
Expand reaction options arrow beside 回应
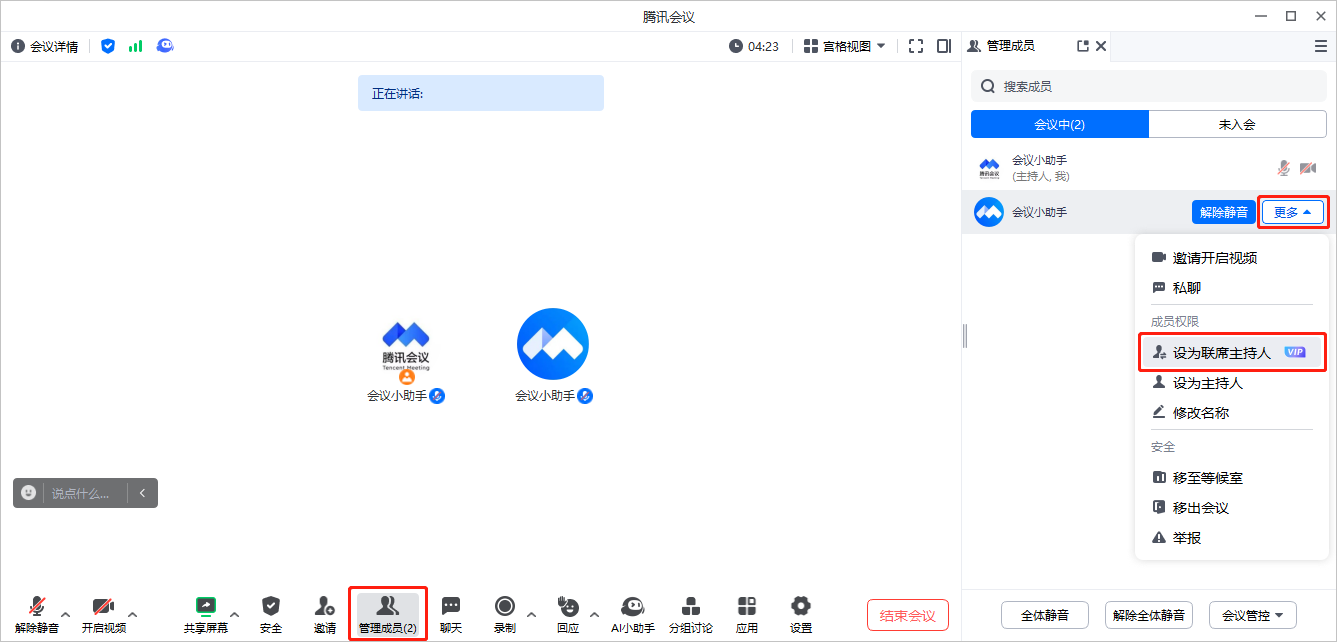[594, 614]
